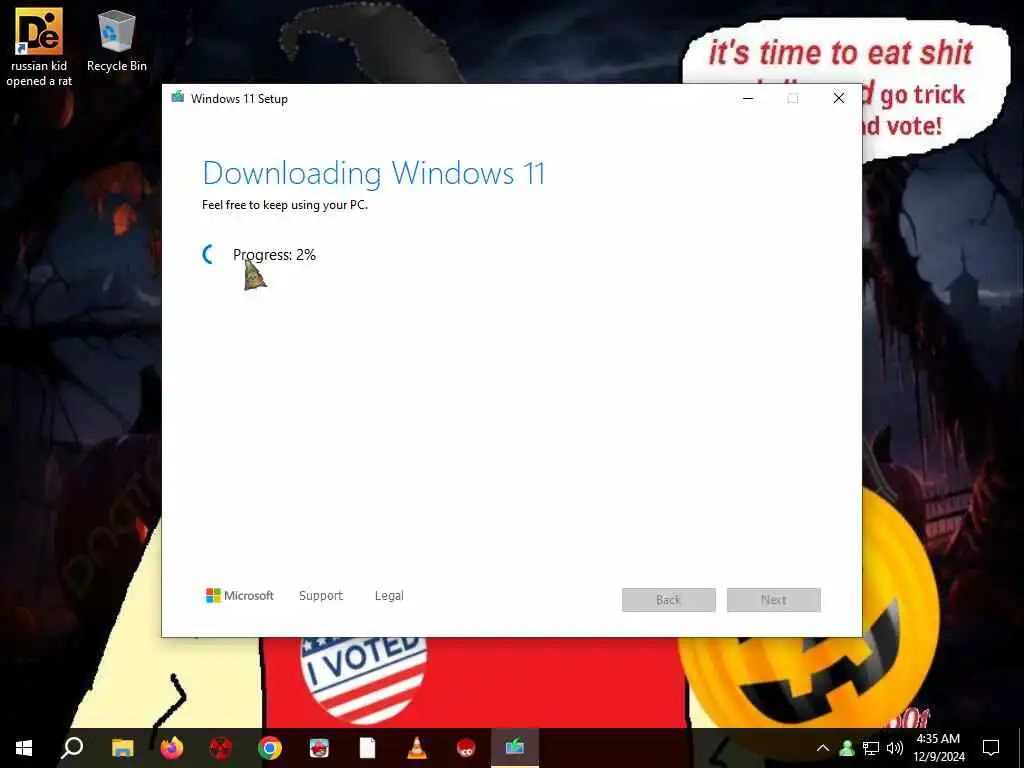Open taskbar Search magnifier
Image resolution: width=1024 pixels, height=768 pixels.
click(72, 748)
